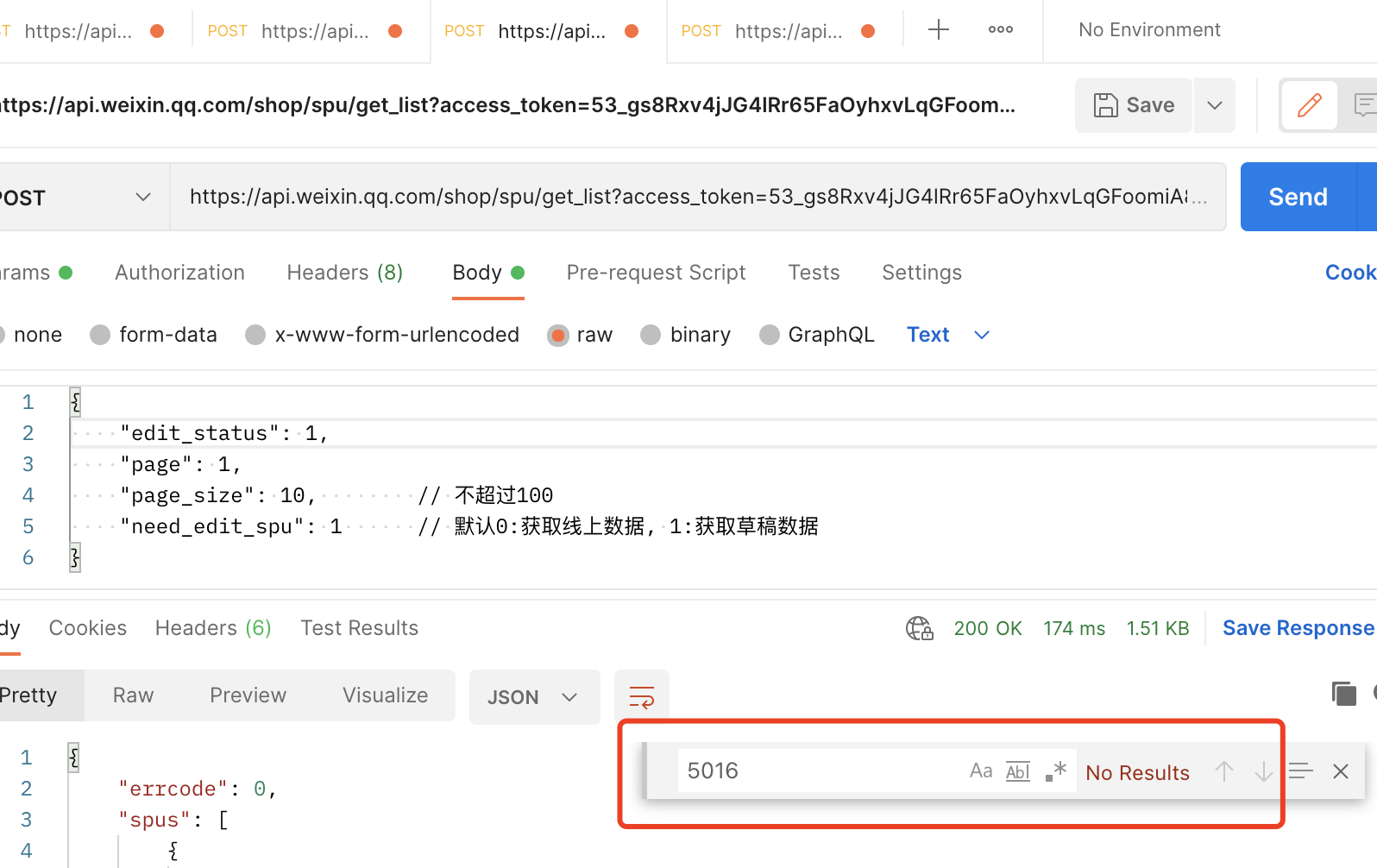This screenshot has width=1377, height=868.
Task: Select the pencil edit mode icon
Action: (1310, 105)
